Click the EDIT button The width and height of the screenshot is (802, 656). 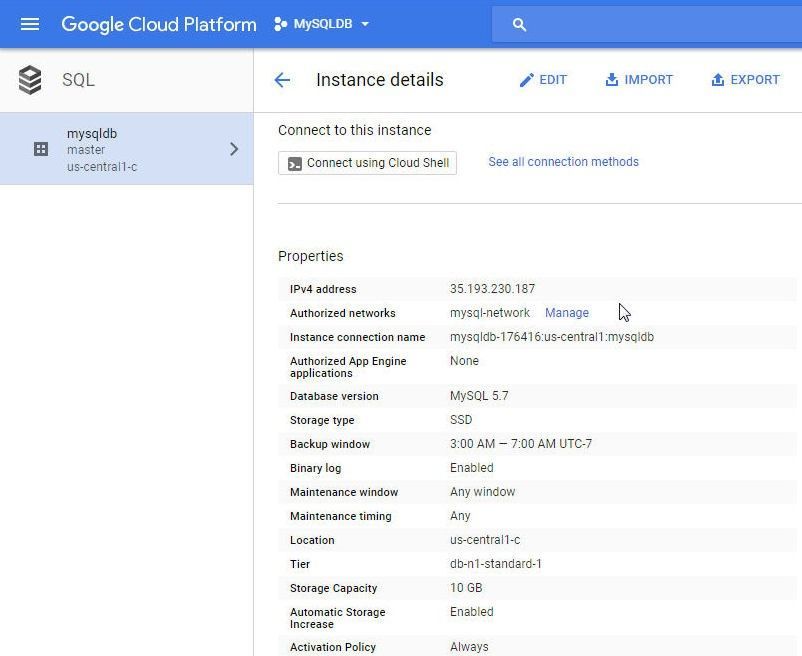[543, 80]
